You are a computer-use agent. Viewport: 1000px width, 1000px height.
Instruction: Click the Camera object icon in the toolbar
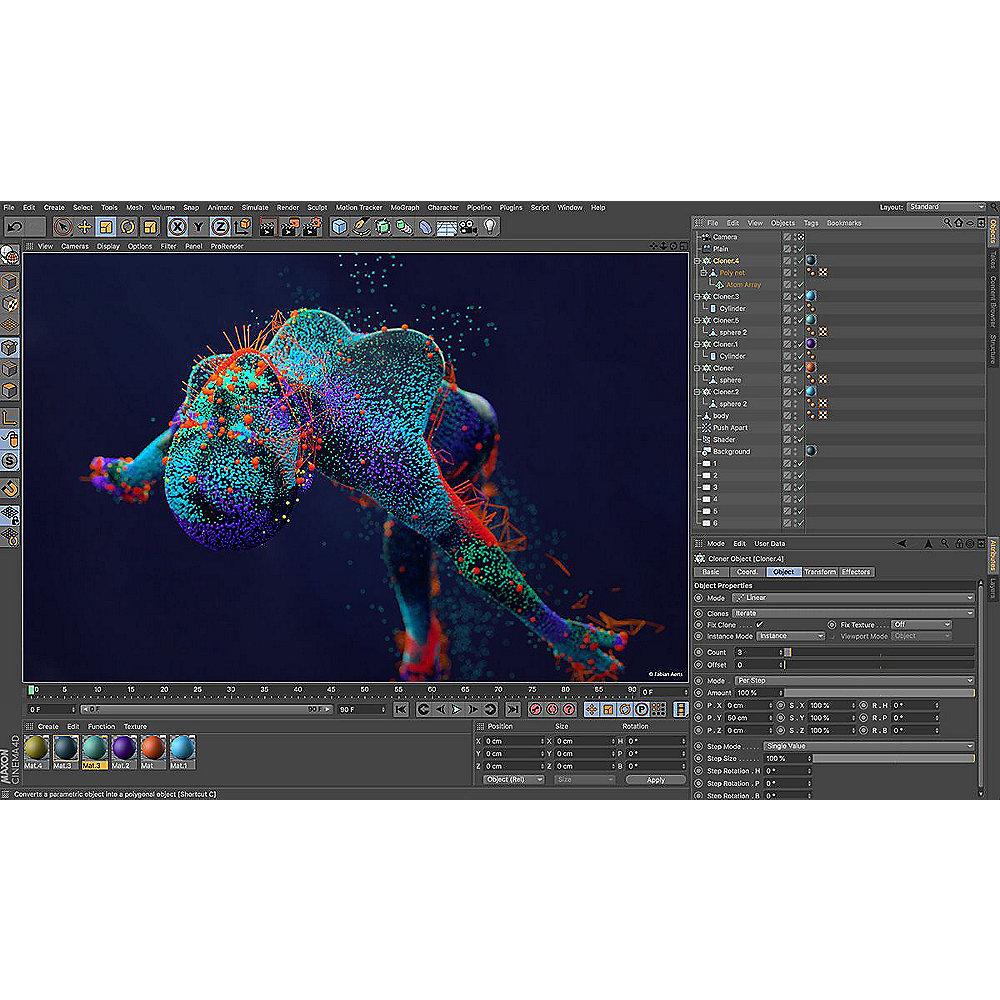pyautogui.click(x=468, y=227)
